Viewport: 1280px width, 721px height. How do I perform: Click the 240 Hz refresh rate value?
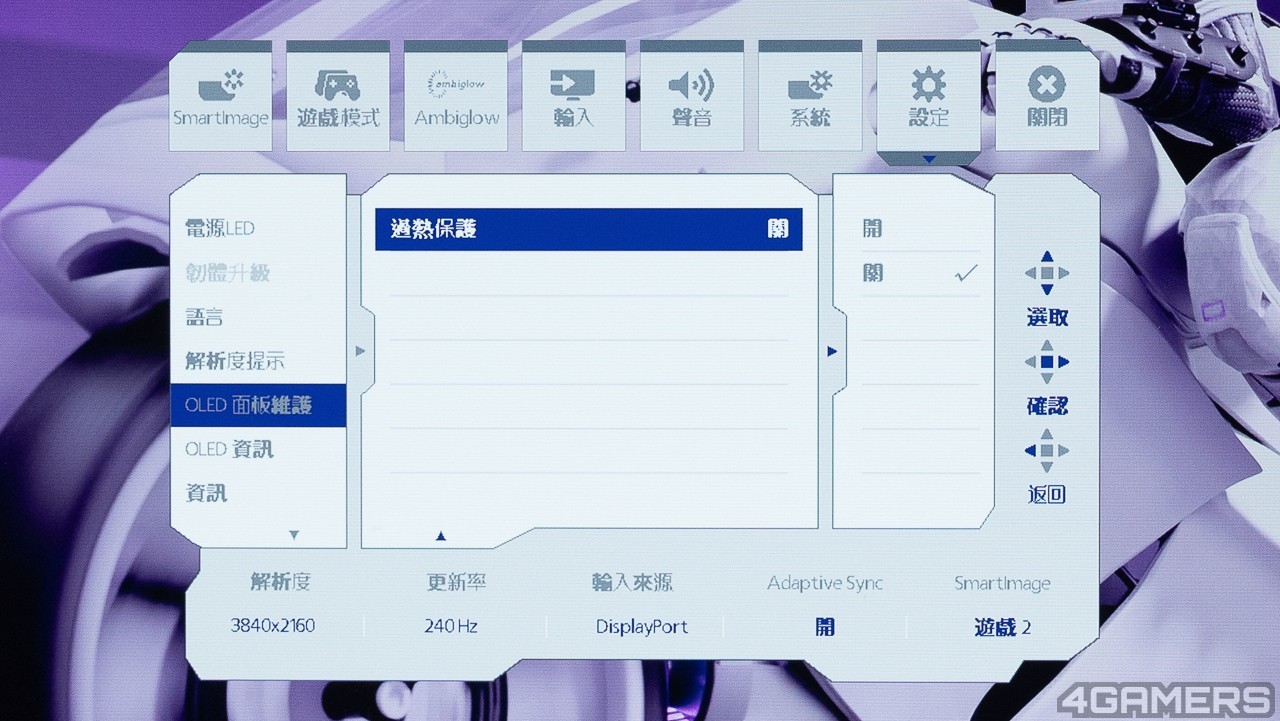pos(451,626)
